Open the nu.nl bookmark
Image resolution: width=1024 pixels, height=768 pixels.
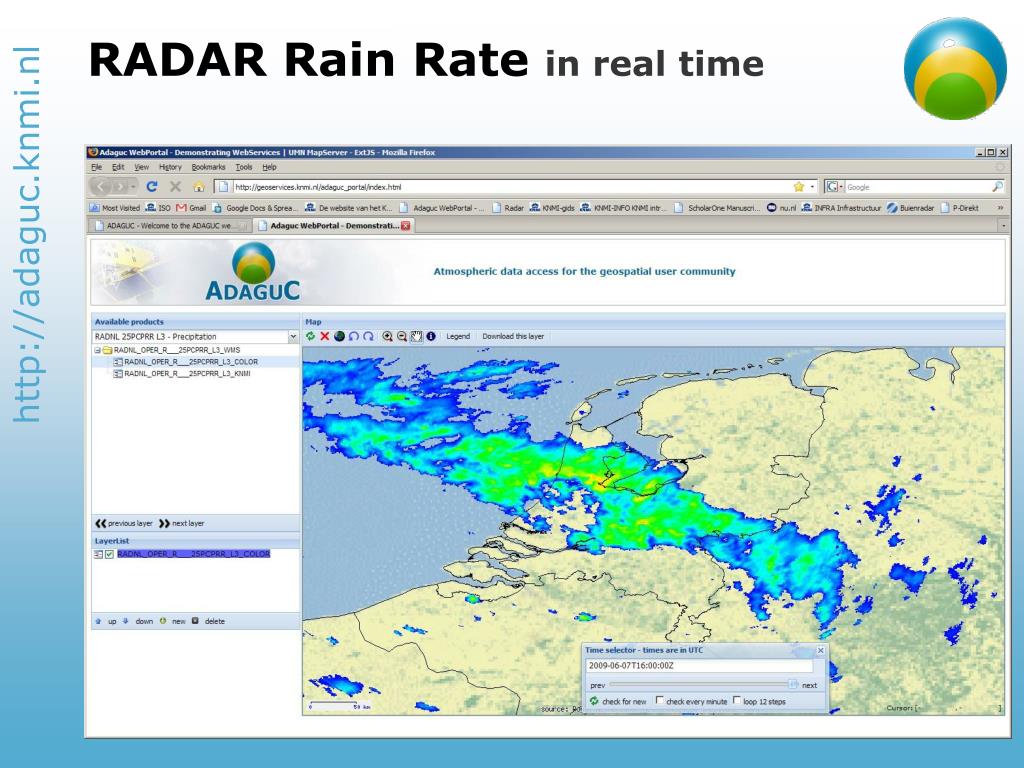pyautogui.click(x=782, y=208)
